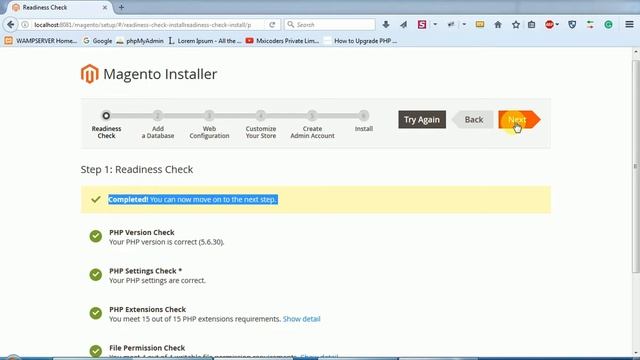
Task: Show bookmarks list clipboard icon
Action: (531, 24)
